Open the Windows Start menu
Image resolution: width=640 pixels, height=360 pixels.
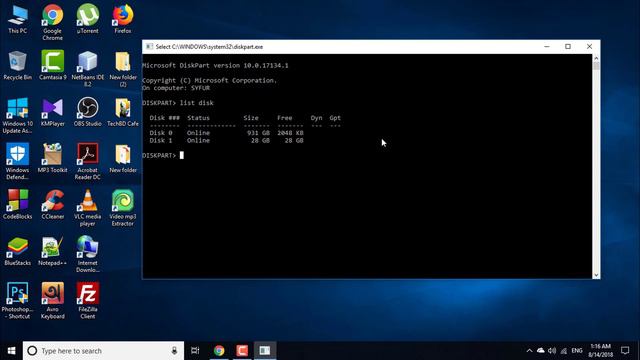[11, 351]
